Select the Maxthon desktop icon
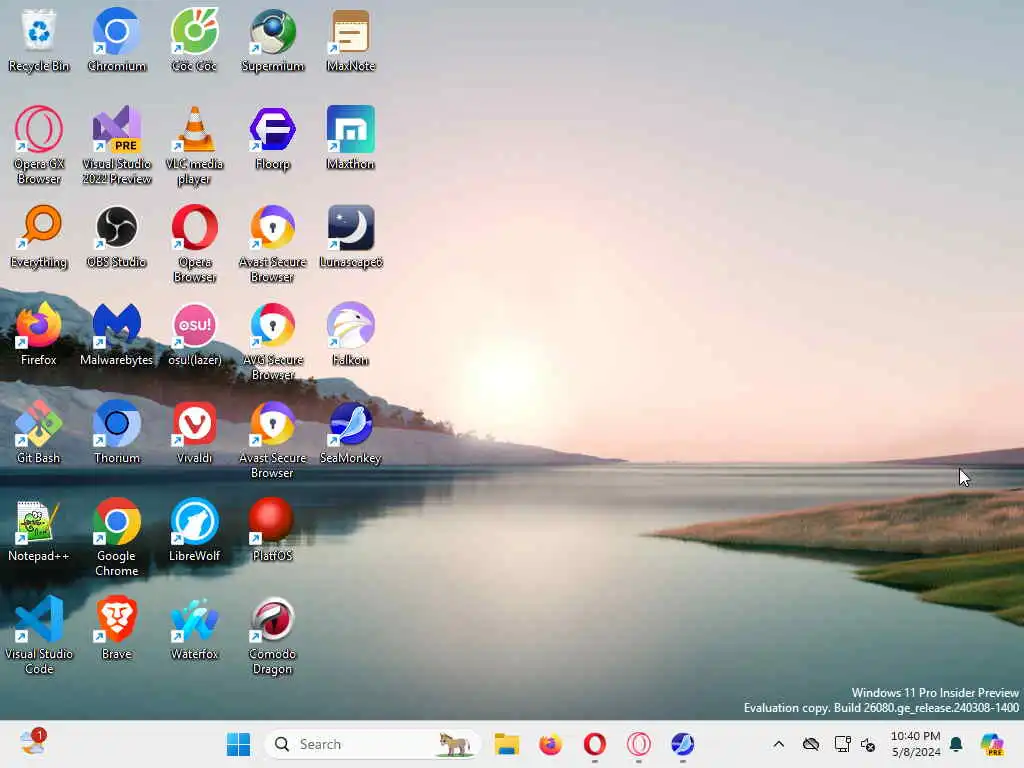Screen dimensions: 1024x768 click(351, 138)
